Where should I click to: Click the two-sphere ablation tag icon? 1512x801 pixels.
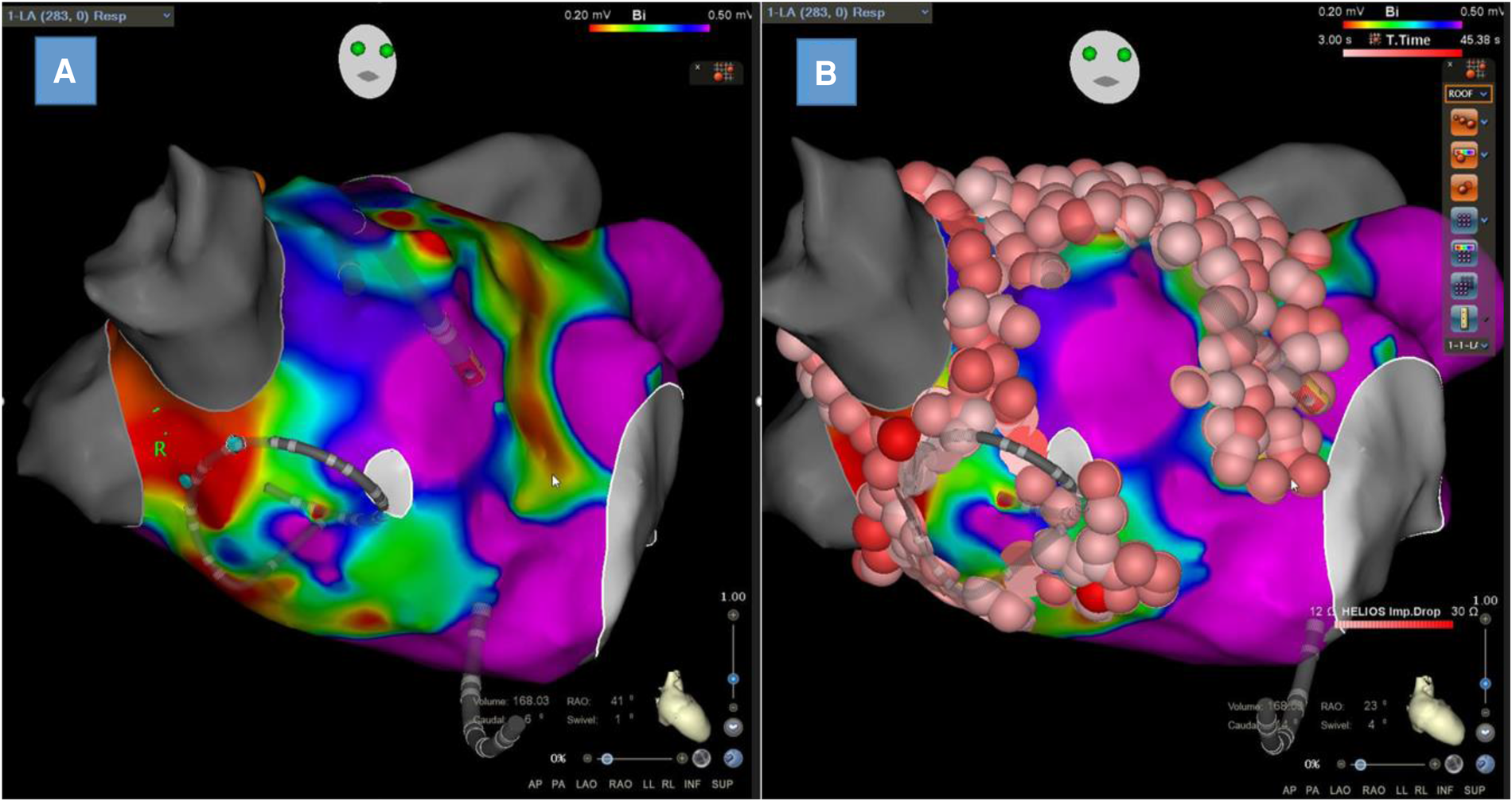point(1463,188)
